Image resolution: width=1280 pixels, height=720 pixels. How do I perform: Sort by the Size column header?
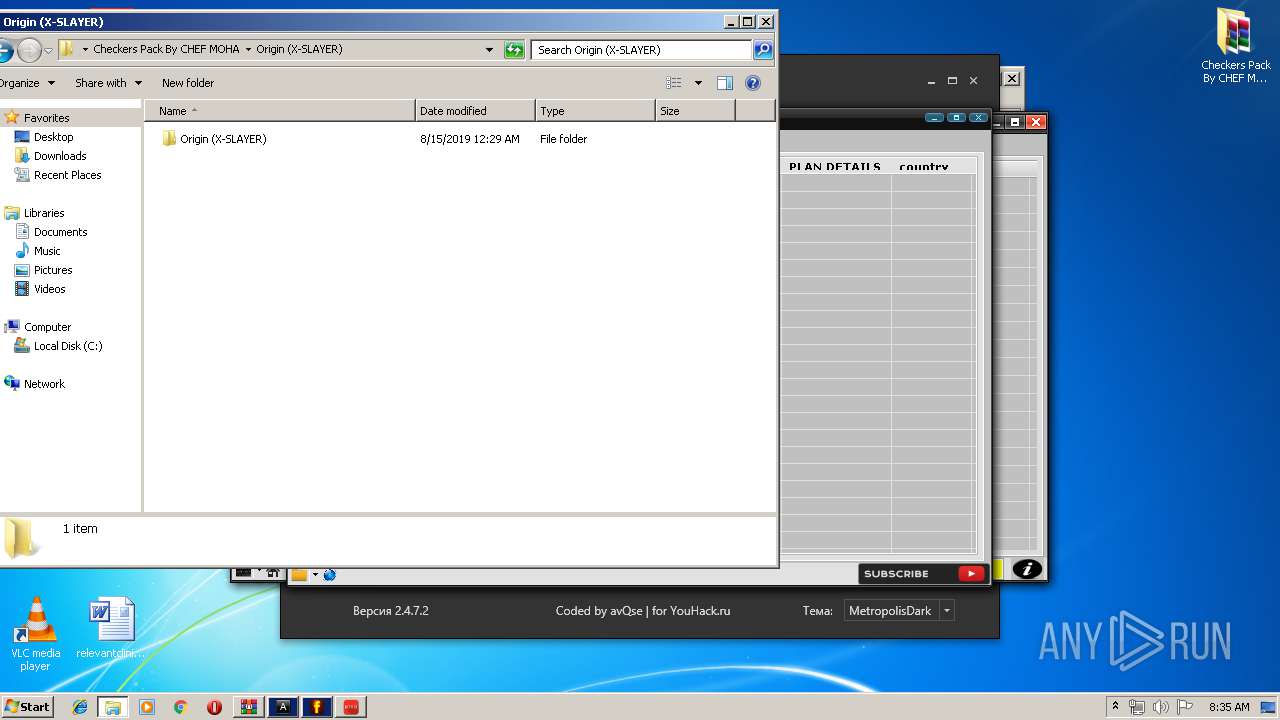pos(695,111)
